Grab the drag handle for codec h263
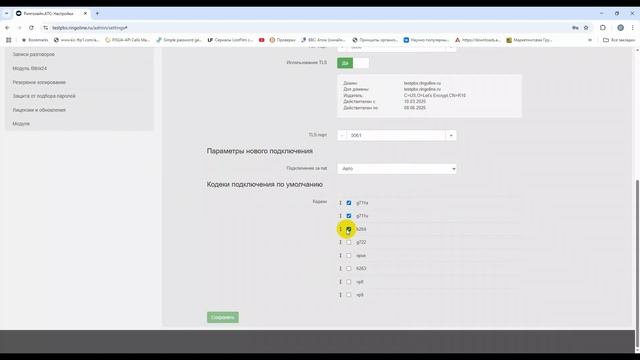The width and height of the screenshot is (640, 360). click(340, 269)
